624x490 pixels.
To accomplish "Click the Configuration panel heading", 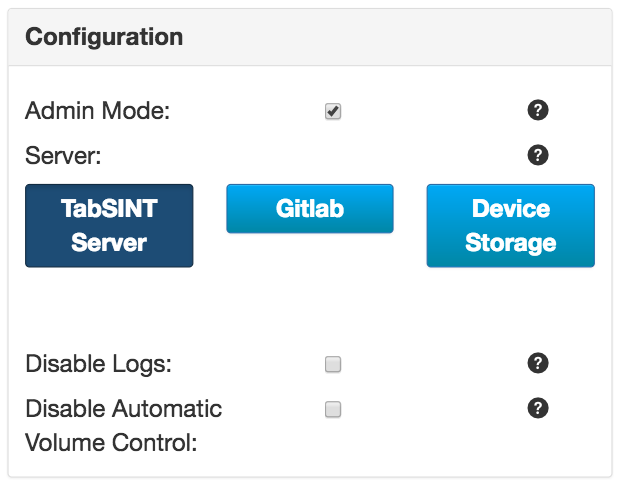I will pyautogui.click(x=104, y=37).
